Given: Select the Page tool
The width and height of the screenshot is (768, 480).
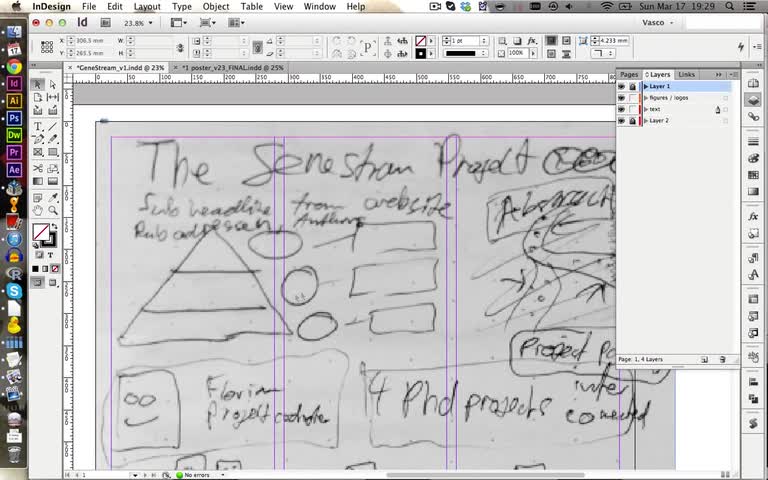Looking at the screenshot, I should [x=38, y=97].
